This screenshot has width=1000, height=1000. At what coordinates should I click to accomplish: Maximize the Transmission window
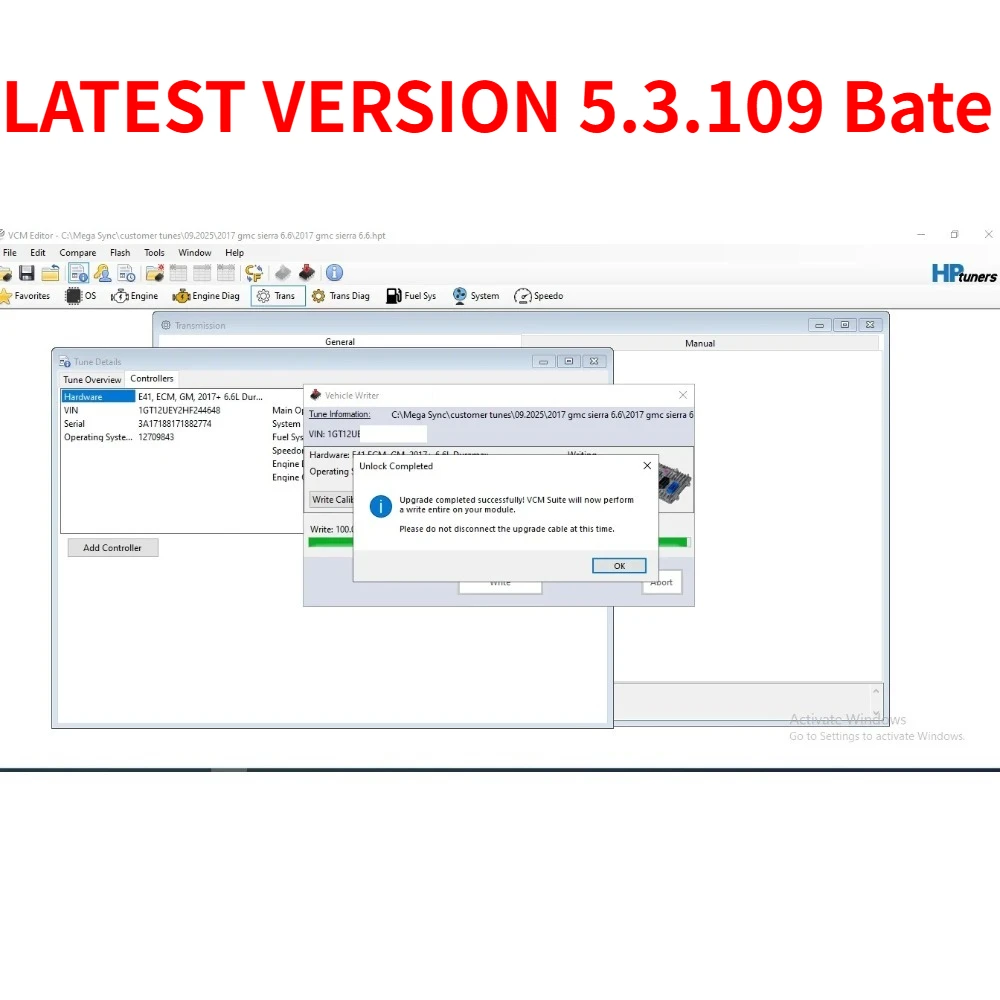(845, 325)
